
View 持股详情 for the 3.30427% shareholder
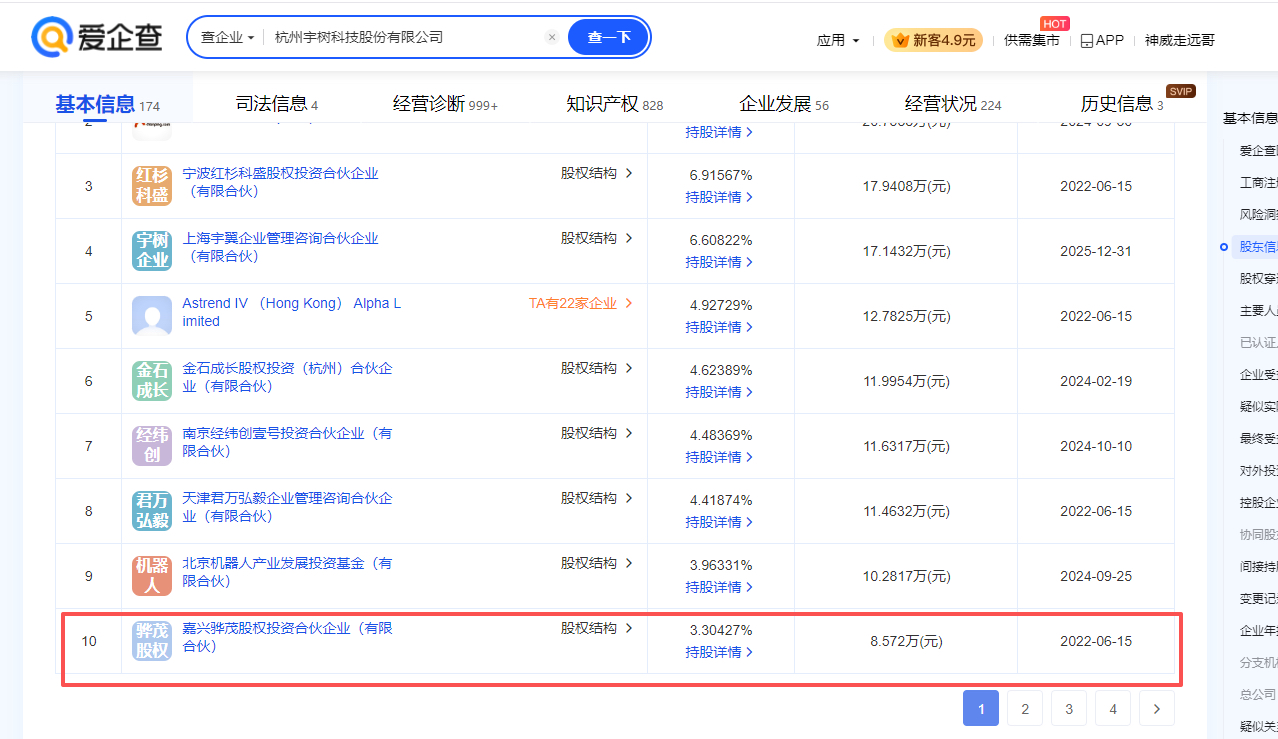pos(719,652)
